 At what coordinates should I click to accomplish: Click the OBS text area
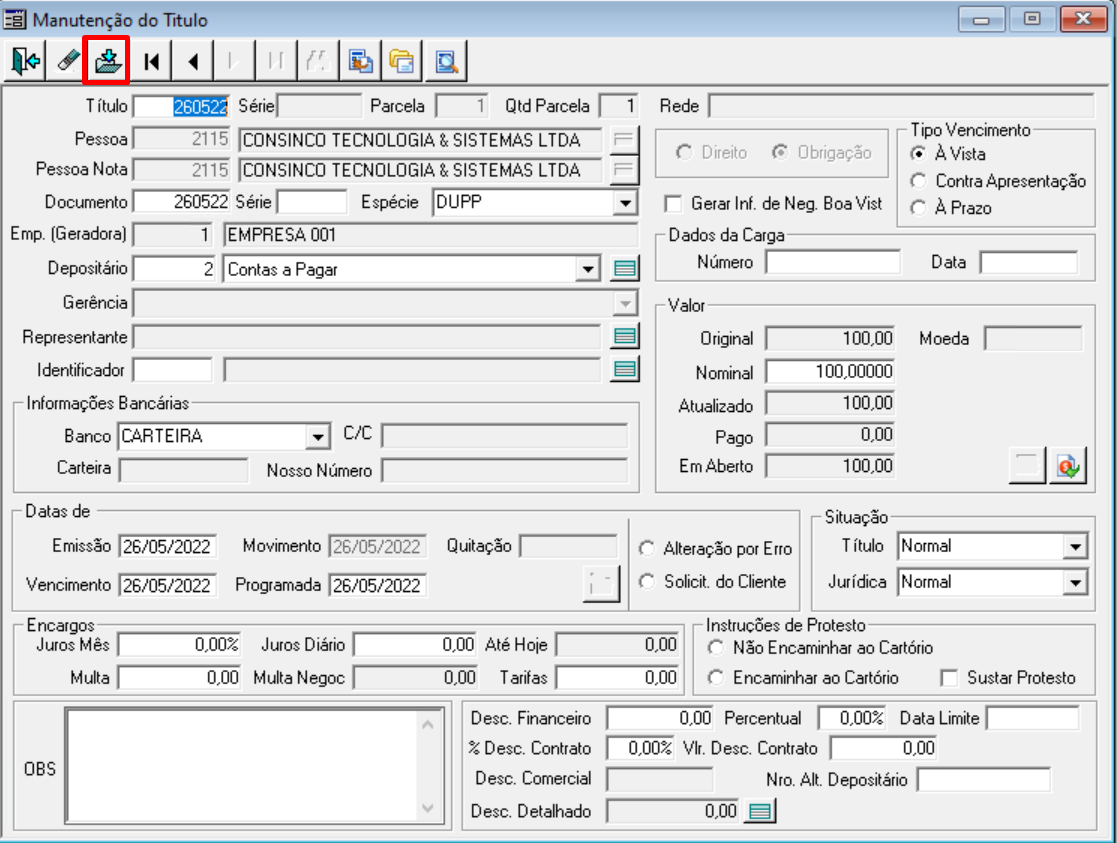242,766
